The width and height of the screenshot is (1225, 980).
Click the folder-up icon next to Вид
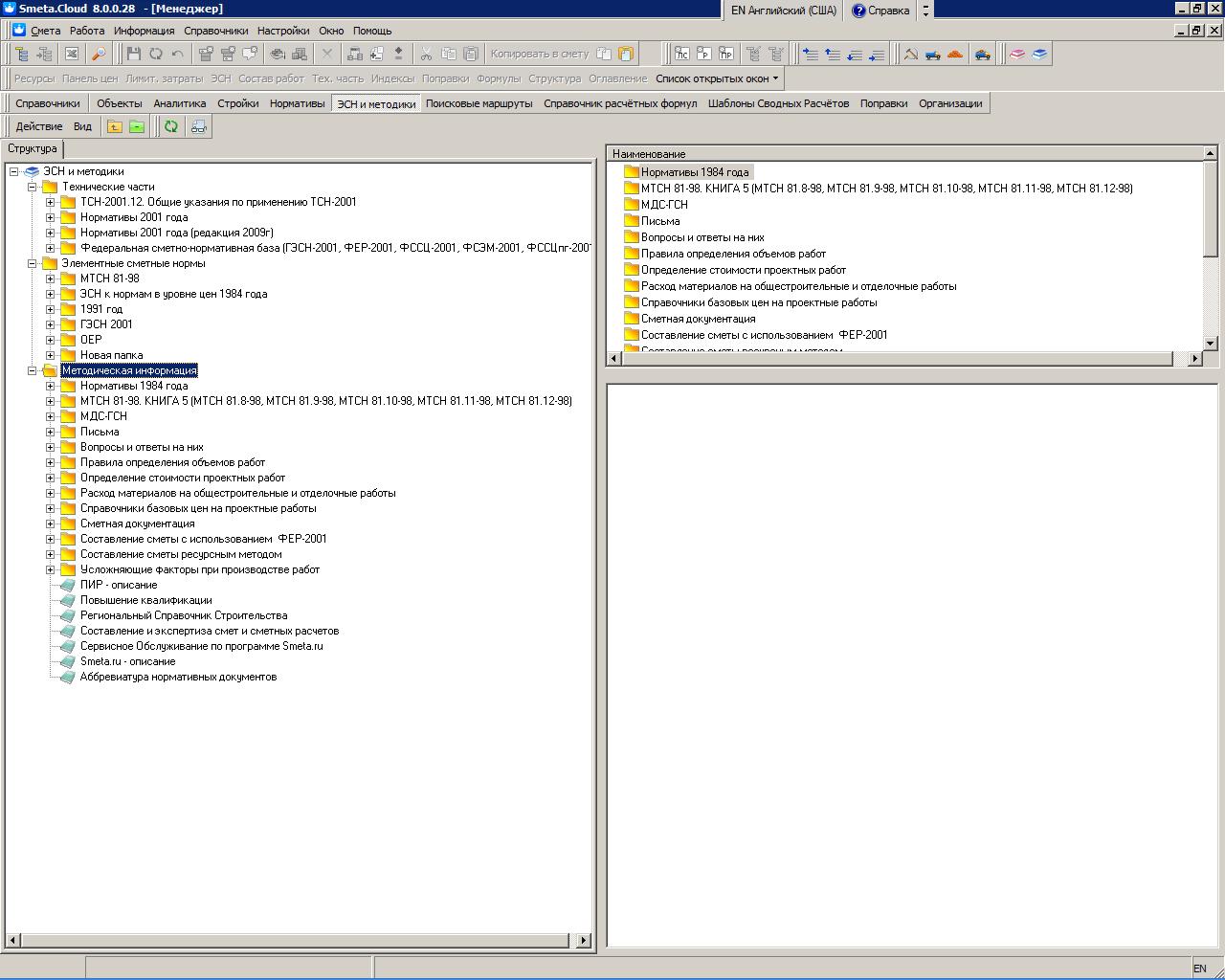click(x=115, y=126)
